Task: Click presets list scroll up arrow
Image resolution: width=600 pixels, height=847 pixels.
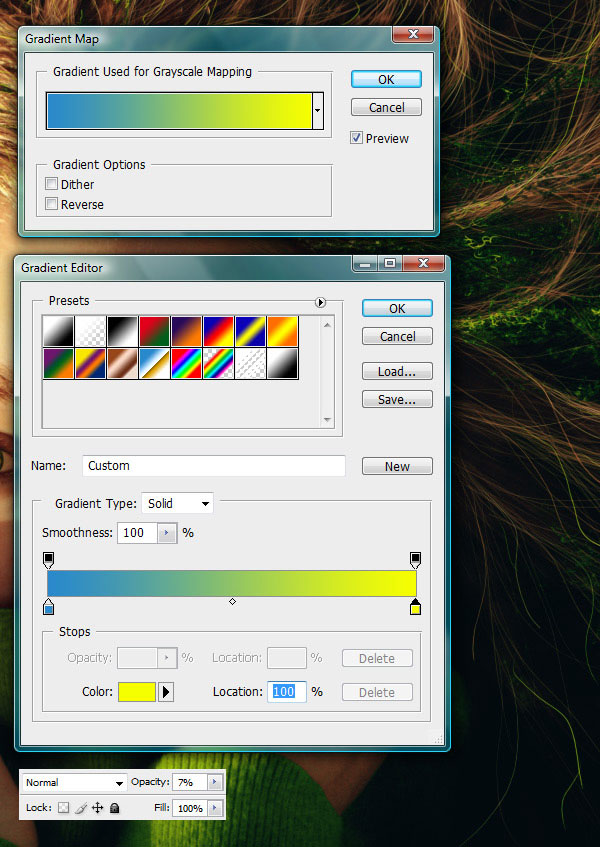Action: (x=327, y=325)
